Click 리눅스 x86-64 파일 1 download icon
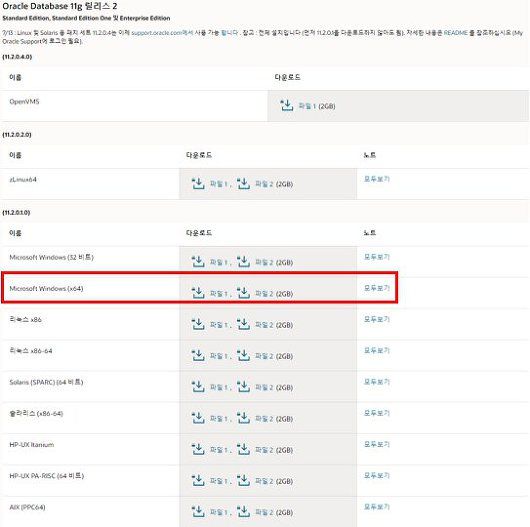This screenshot has width=530, height=527. [x=198, y=356]
